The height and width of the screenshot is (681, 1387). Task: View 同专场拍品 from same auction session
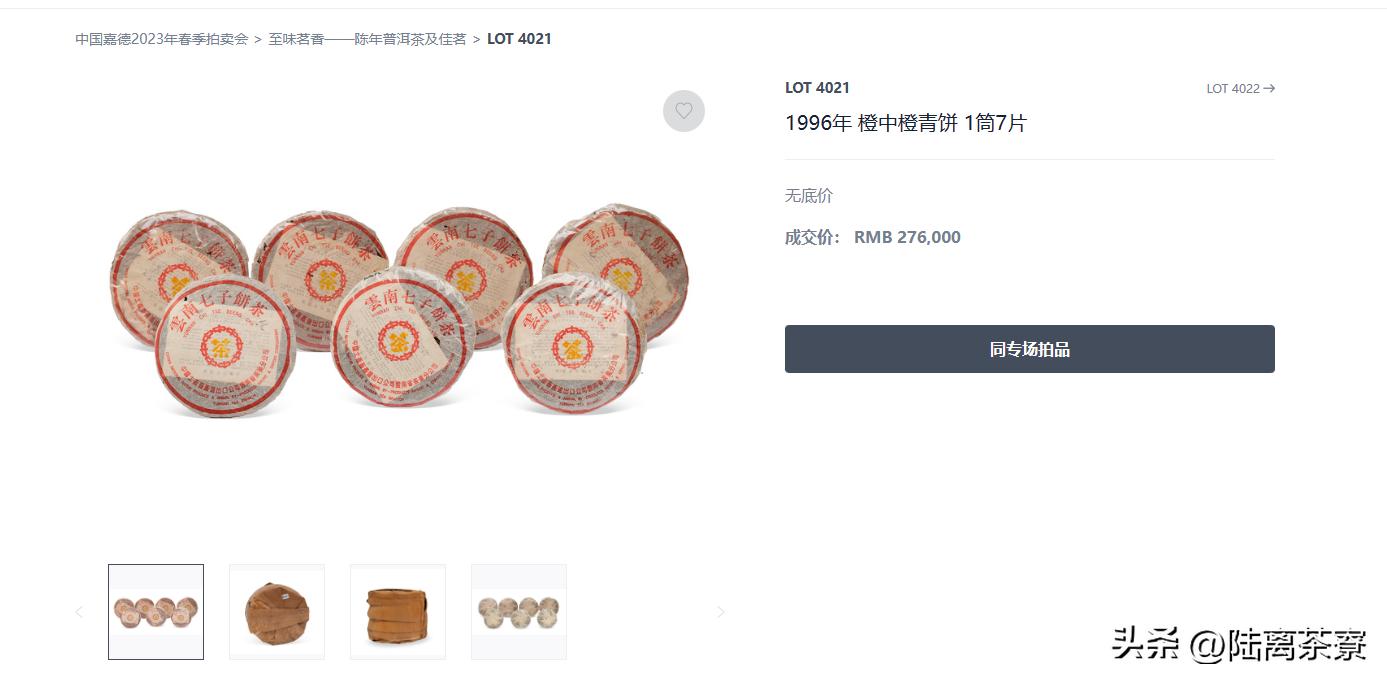click(x=1029, y=349)
